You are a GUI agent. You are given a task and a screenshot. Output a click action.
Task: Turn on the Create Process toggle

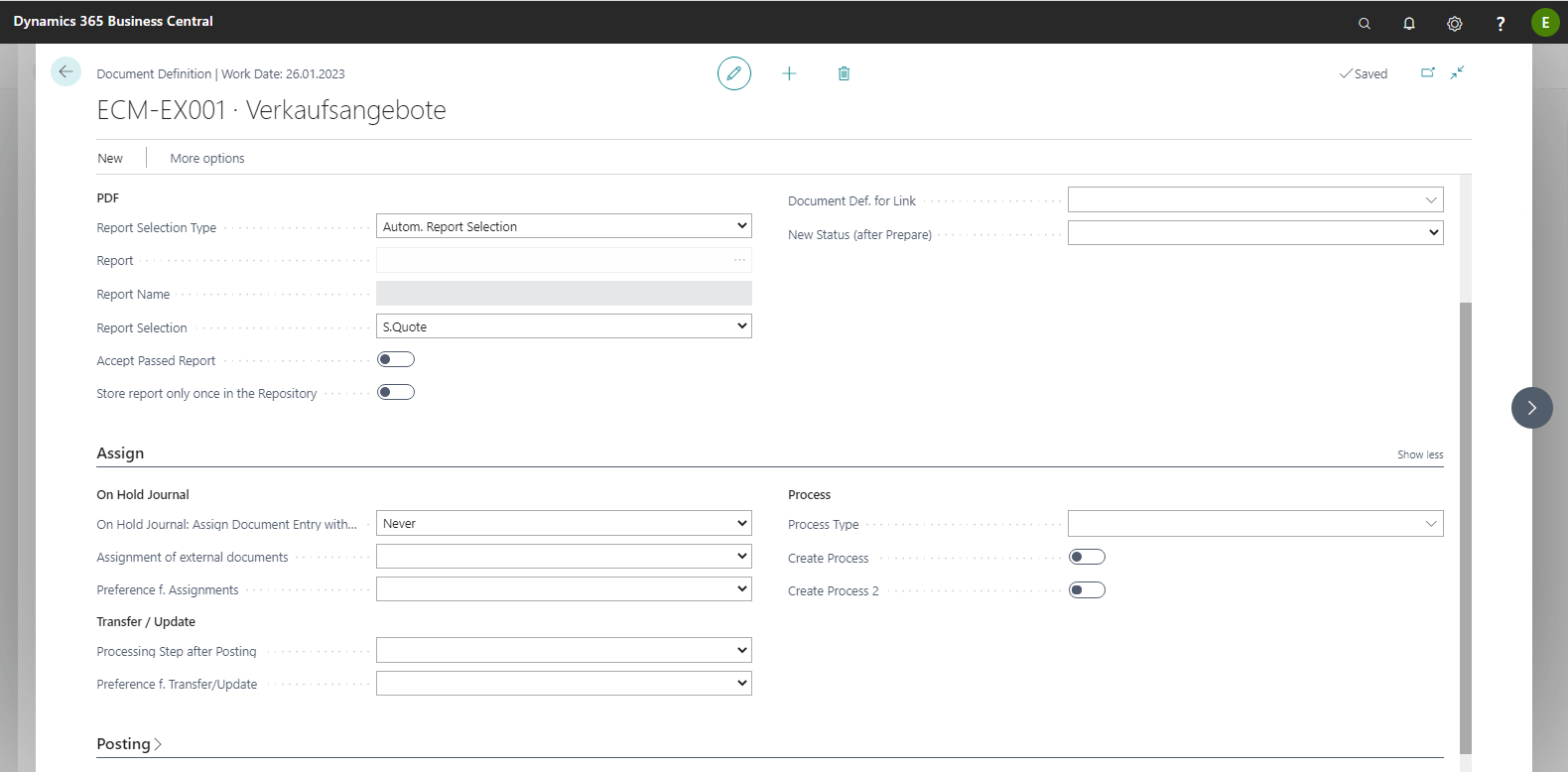coord(1087,557)
